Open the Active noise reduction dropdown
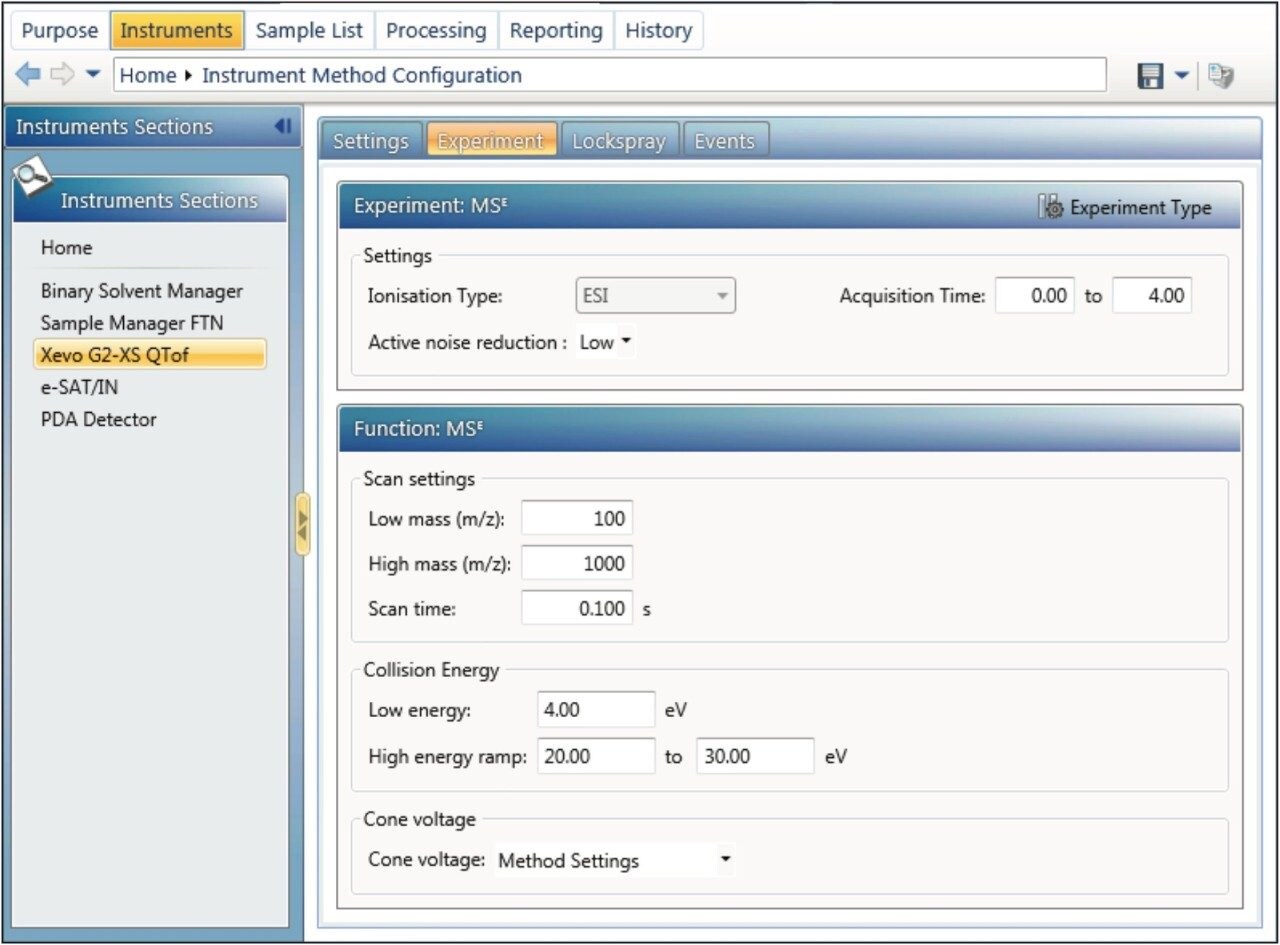This screenshot has width=1280, height=945. [606, 342]
